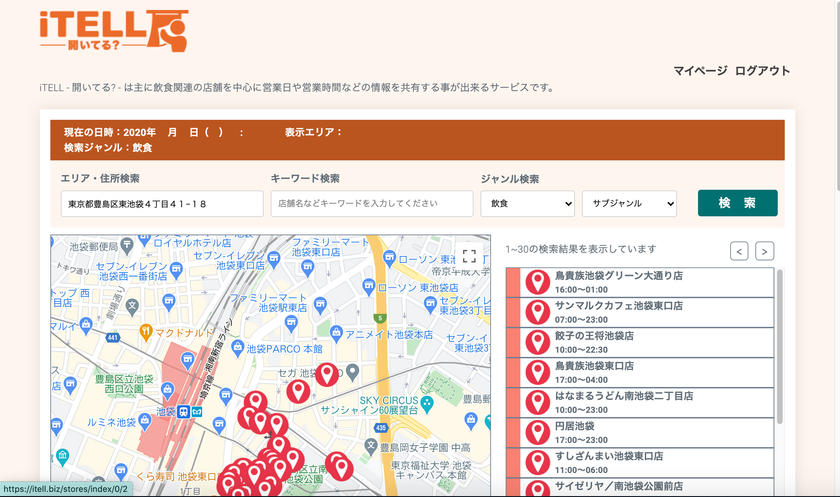
Task: Click the ローソン 東池袋店 map icon
Action: [x=369, y=287]
